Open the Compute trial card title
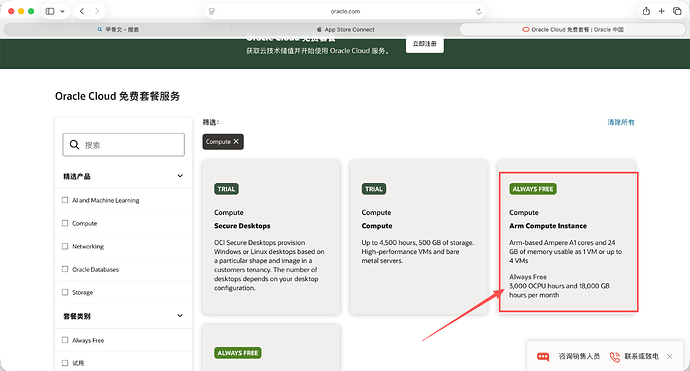 [377, 226]
